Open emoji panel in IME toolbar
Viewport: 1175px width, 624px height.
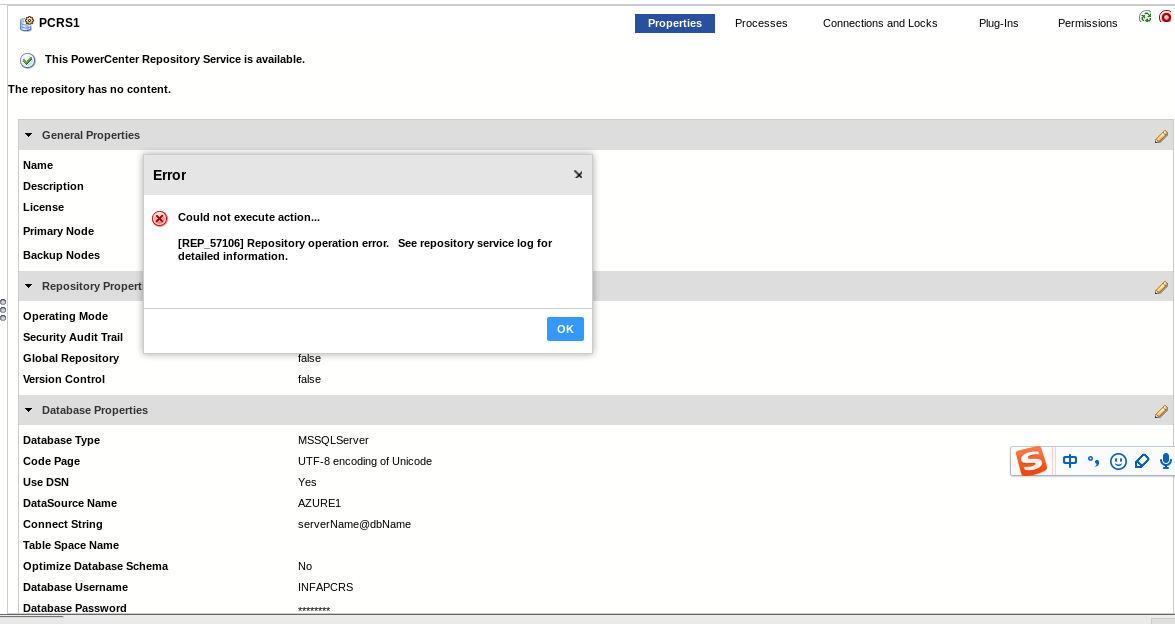1118,461
